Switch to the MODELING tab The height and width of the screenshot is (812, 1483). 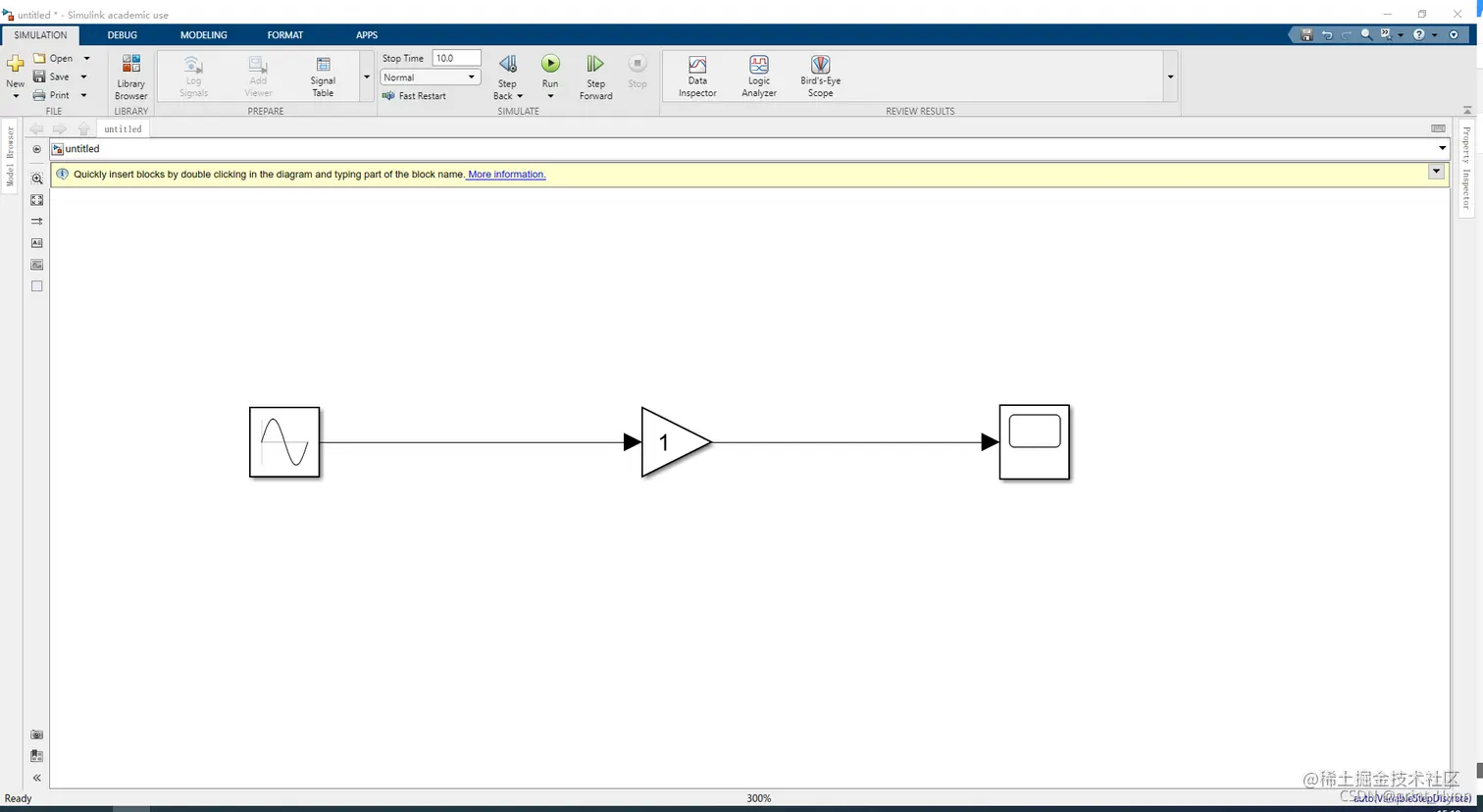[204, 35]
